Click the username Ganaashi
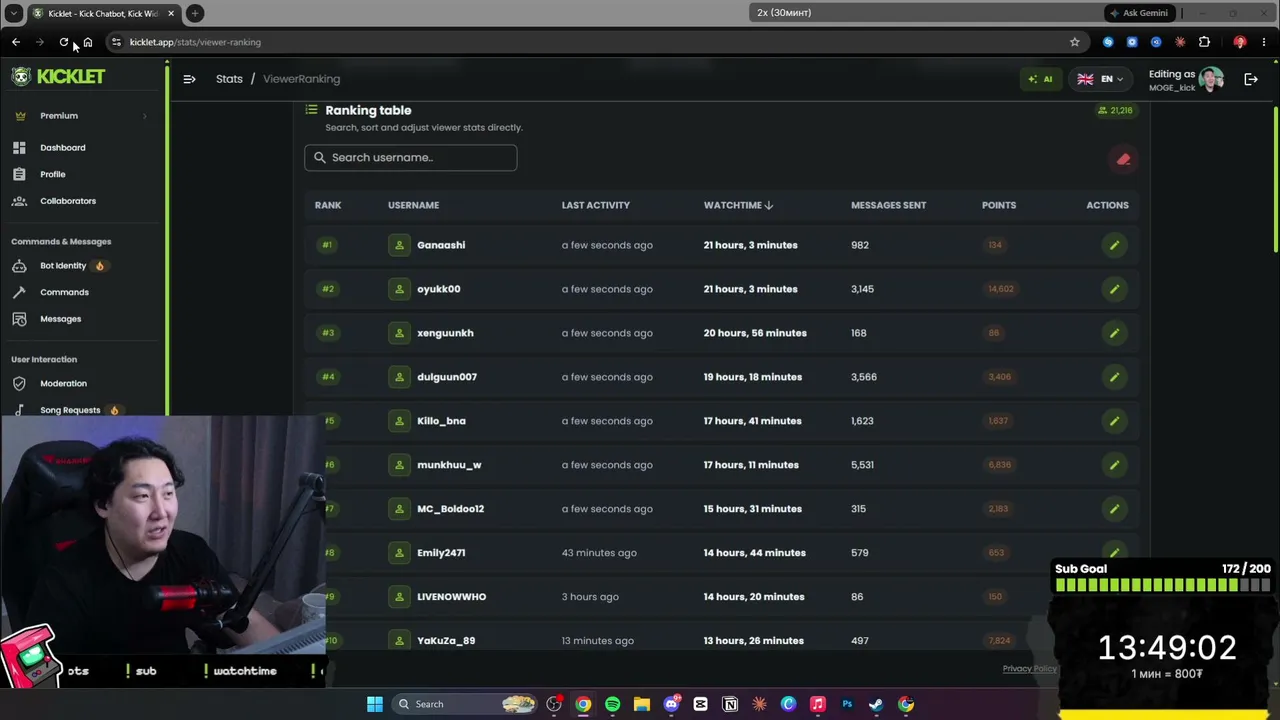The width and height of the screenshot is (1280, 720). 441,245
